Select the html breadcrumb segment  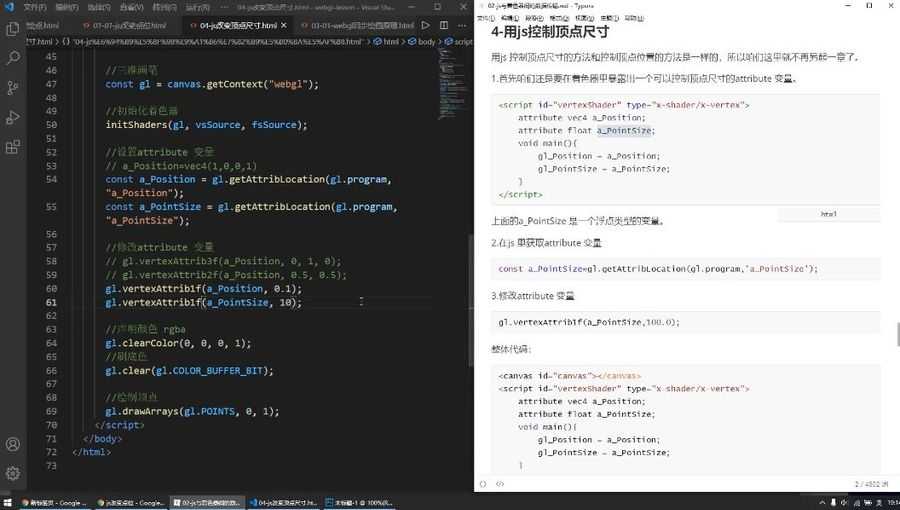click(x=386, y=41)
